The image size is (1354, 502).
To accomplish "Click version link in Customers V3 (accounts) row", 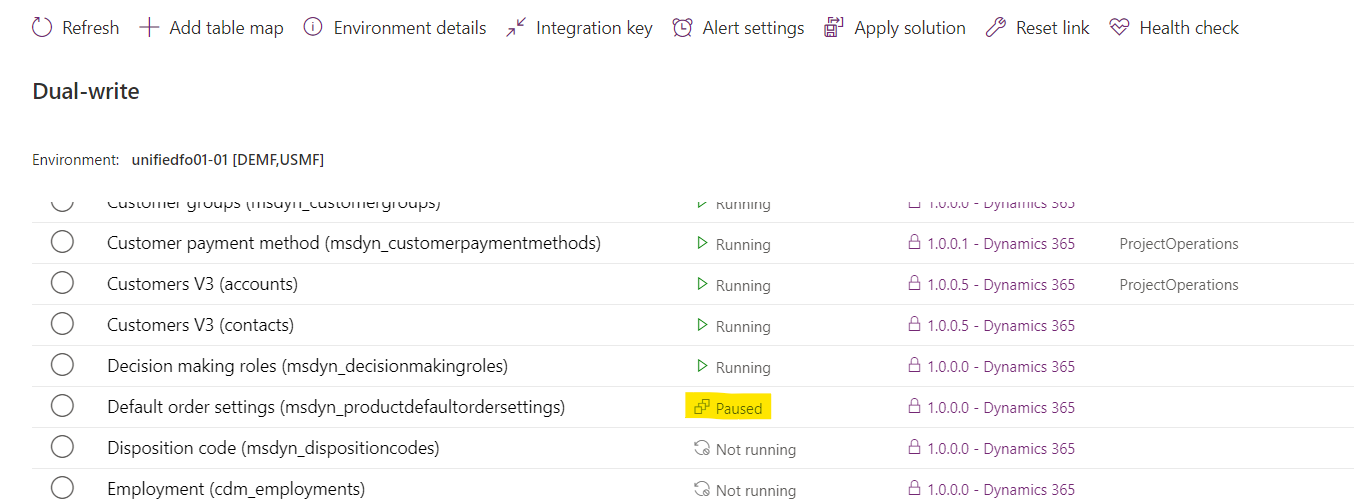I will click(x=1001, y=285).
